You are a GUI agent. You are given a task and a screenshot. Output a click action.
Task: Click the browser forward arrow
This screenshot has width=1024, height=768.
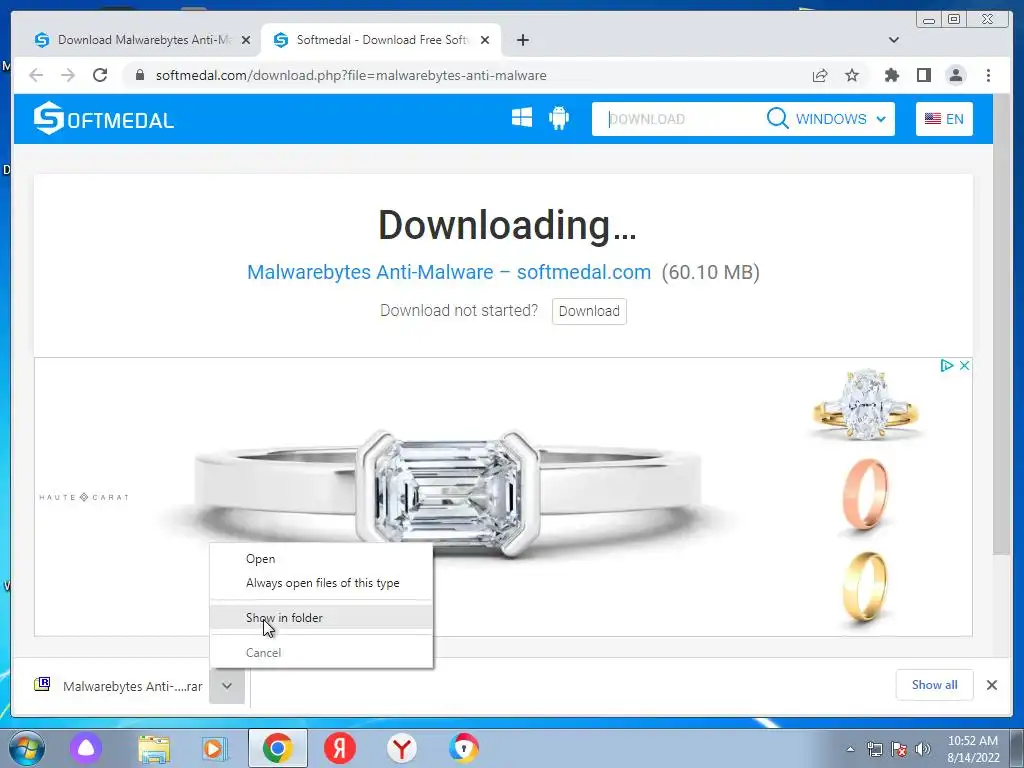pos(68,75)
